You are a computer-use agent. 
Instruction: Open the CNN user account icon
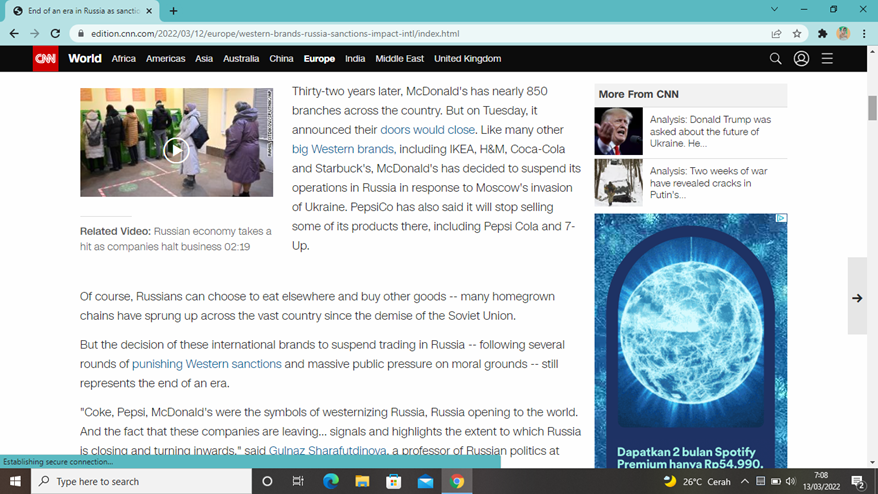click(x=801, y=58)
